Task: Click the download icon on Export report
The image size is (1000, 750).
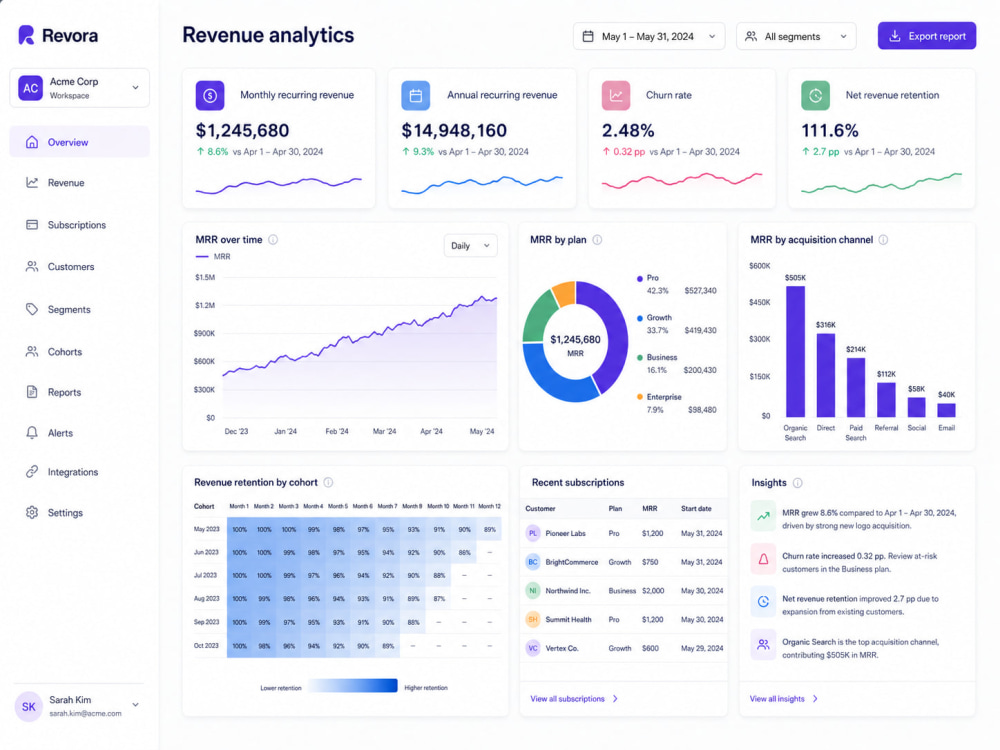Action: click(x=895, y=36)
